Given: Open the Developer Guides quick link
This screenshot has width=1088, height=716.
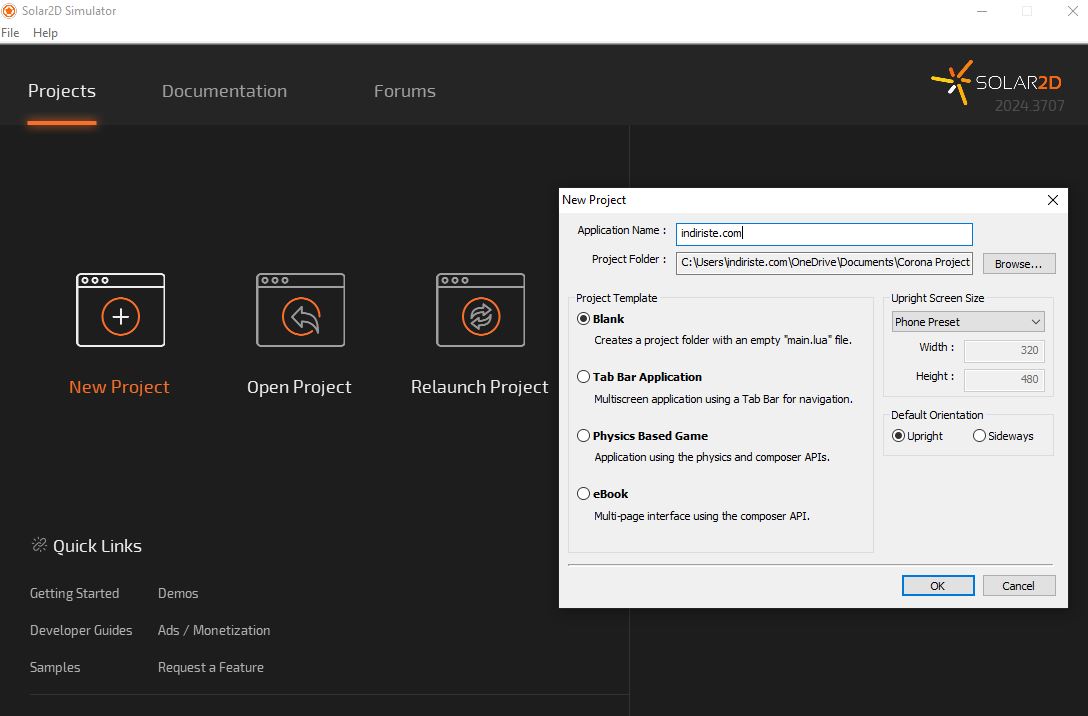Looking at the screenshot, I should (x=80, y=630).
